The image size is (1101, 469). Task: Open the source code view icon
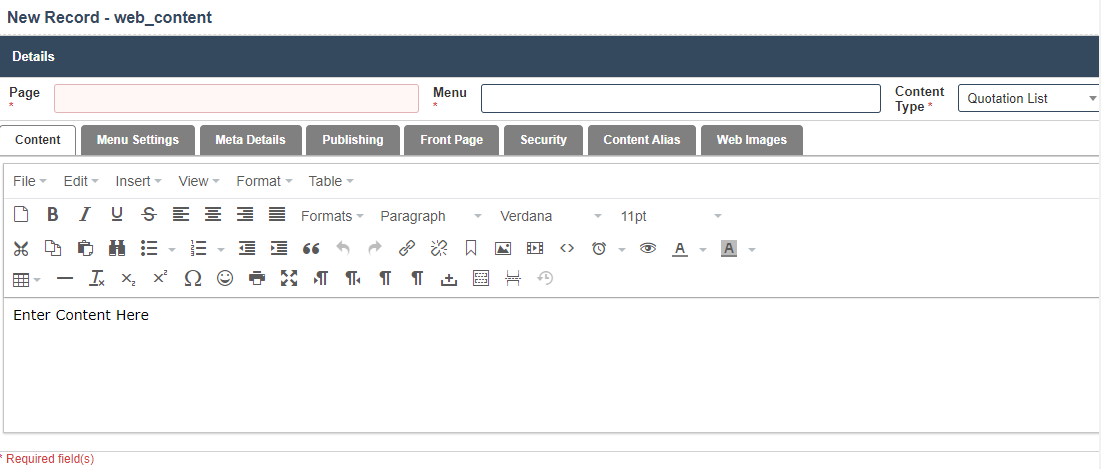(567, 248)
